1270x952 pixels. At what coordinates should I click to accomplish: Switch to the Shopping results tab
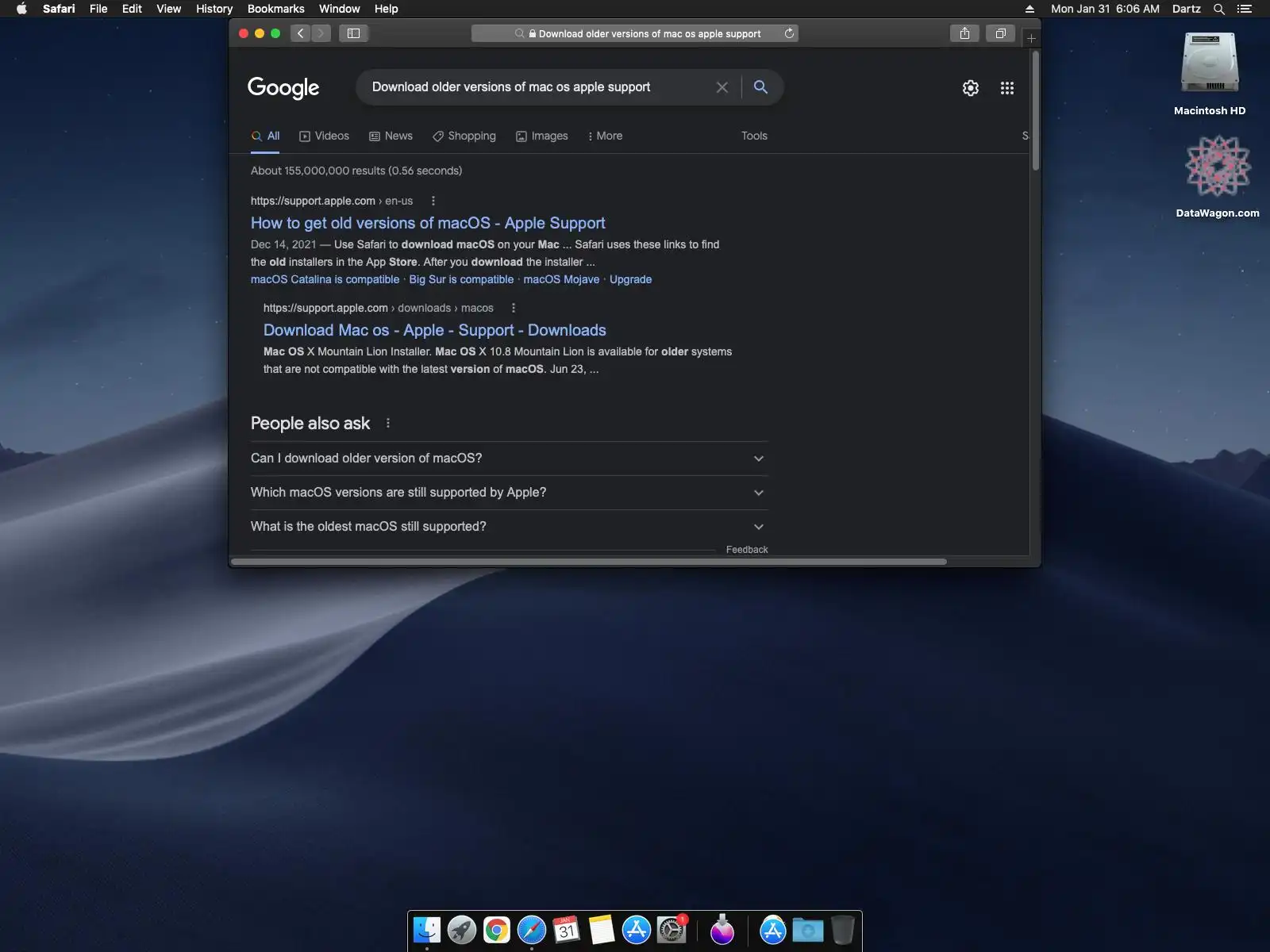pyautogui.click(x=464, y=136)
